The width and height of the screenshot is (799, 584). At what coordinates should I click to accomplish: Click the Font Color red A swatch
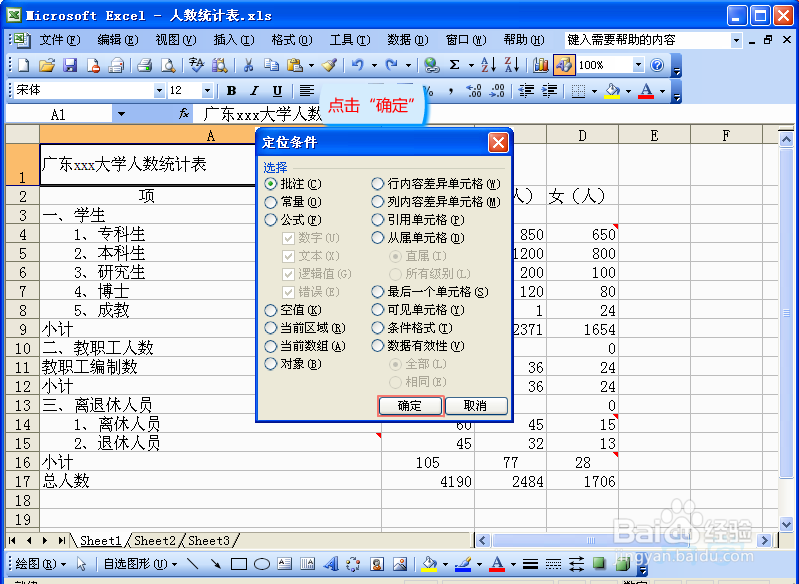(x=646, y=91)
